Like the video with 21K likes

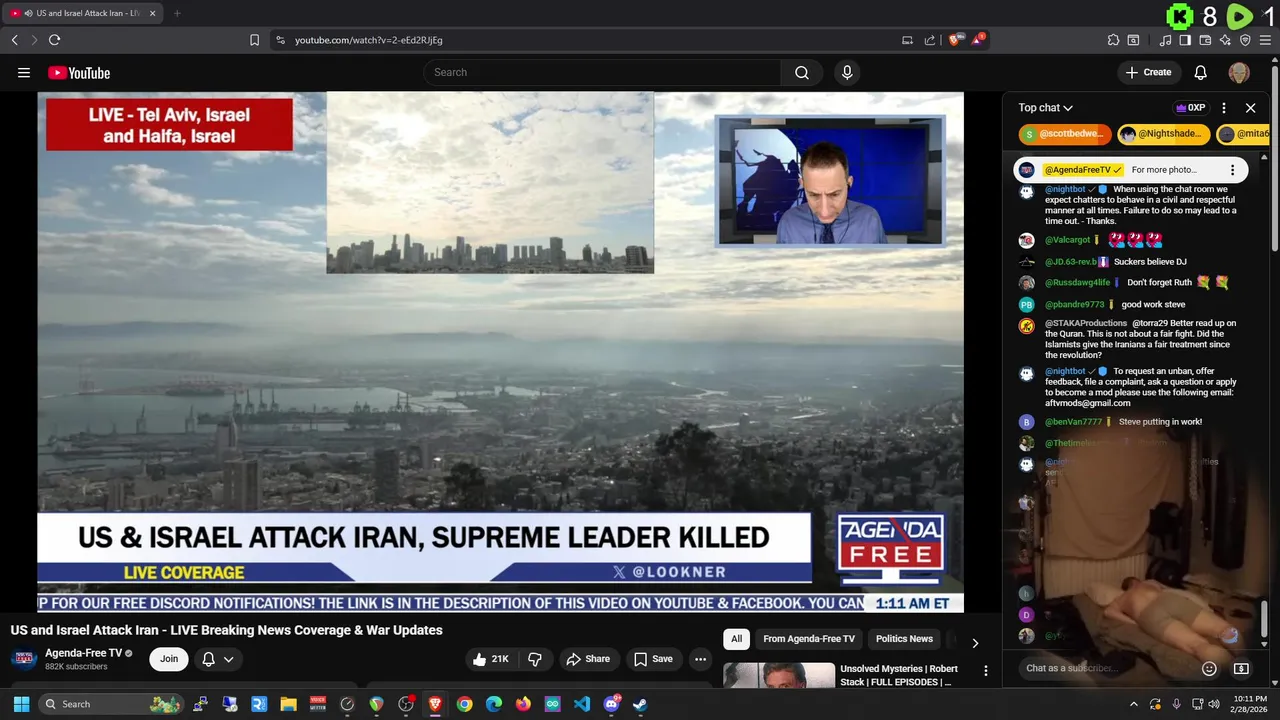click(x=491, y=659)
